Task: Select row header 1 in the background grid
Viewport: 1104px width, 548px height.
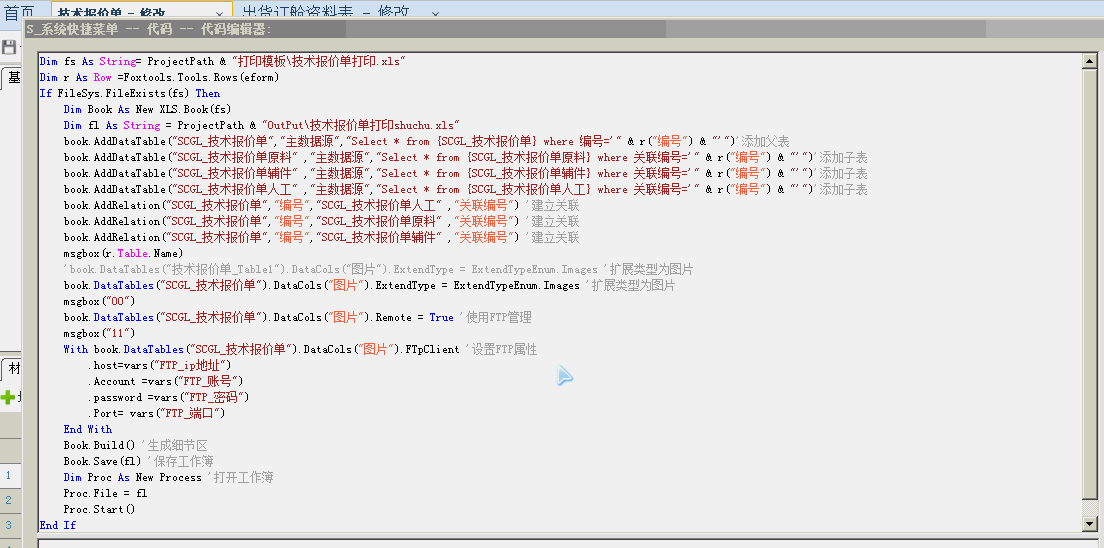Action: pos(10,475)
